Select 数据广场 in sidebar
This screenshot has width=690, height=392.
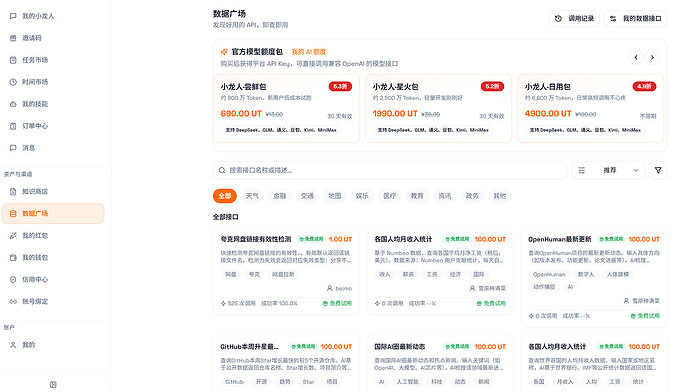tap(53, 213)
